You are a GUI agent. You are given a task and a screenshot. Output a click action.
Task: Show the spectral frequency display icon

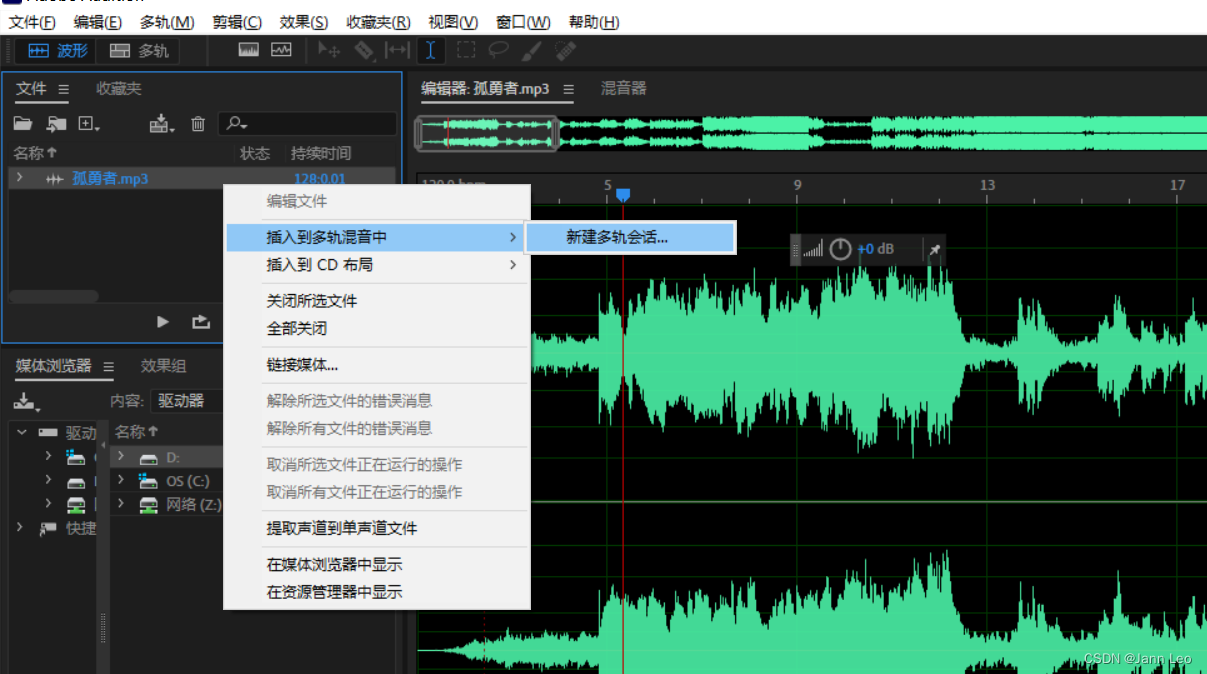249,49
